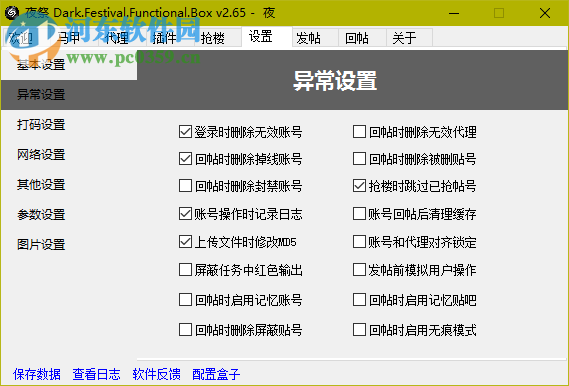
Task: Go to 参数设置 in the sidebar
Action: coord(69,214)
